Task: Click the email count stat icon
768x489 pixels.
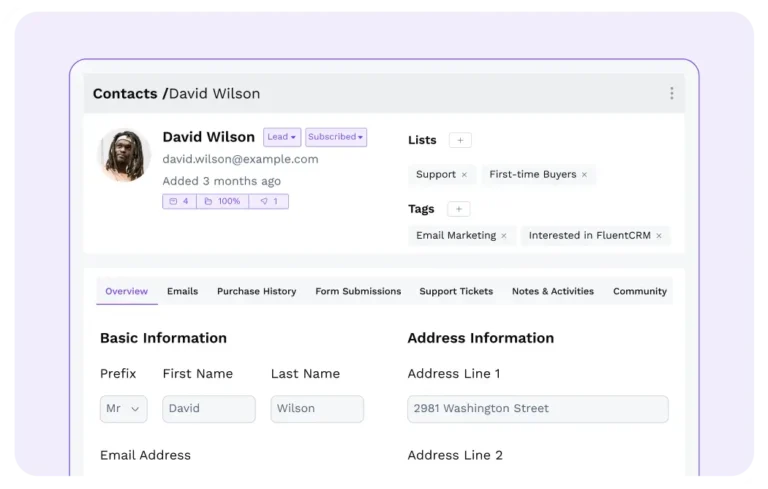Action: [x=173, y=201]
